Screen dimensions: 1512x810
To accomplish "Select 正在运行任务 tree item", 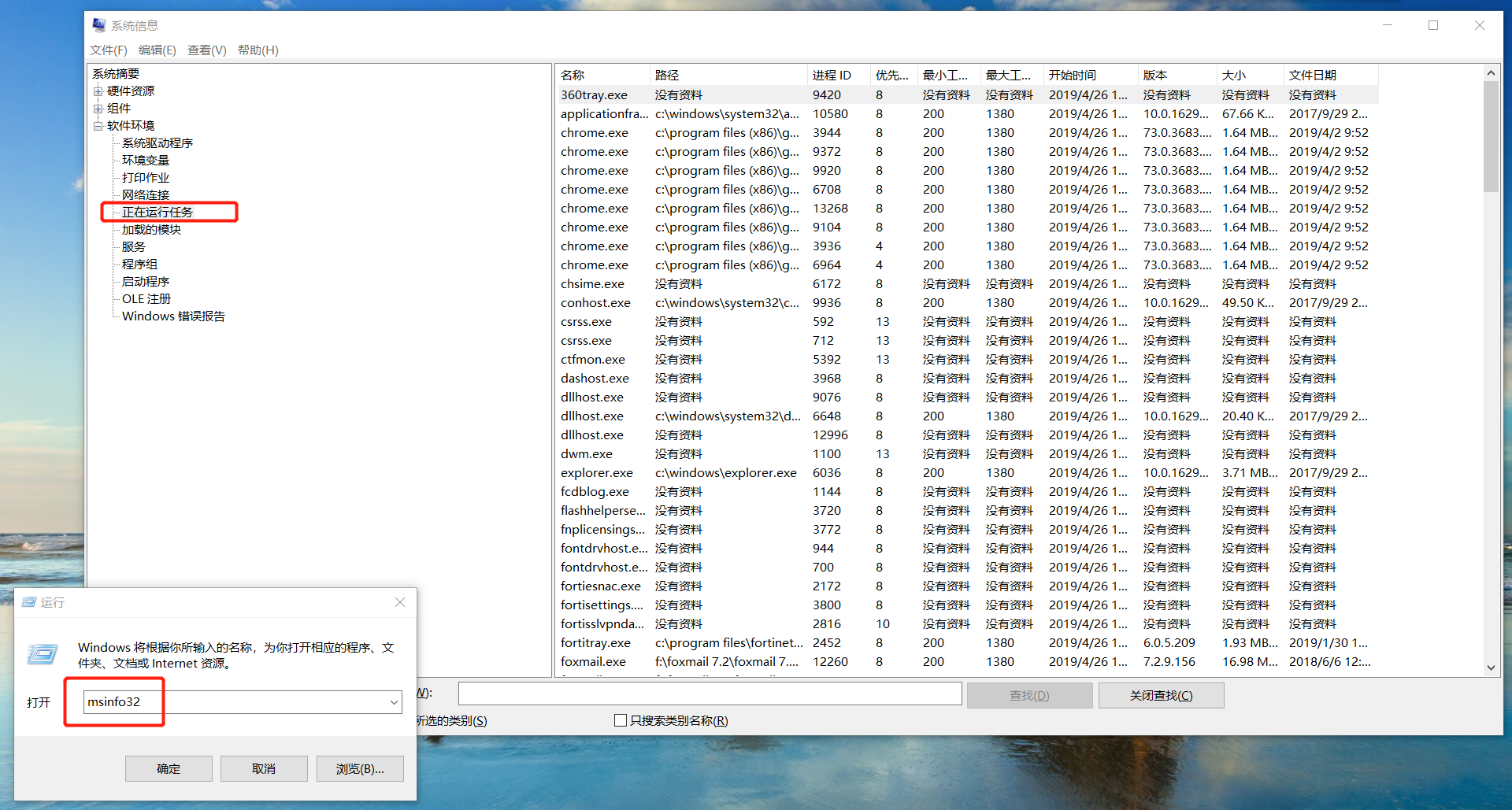I will [157, 213].
